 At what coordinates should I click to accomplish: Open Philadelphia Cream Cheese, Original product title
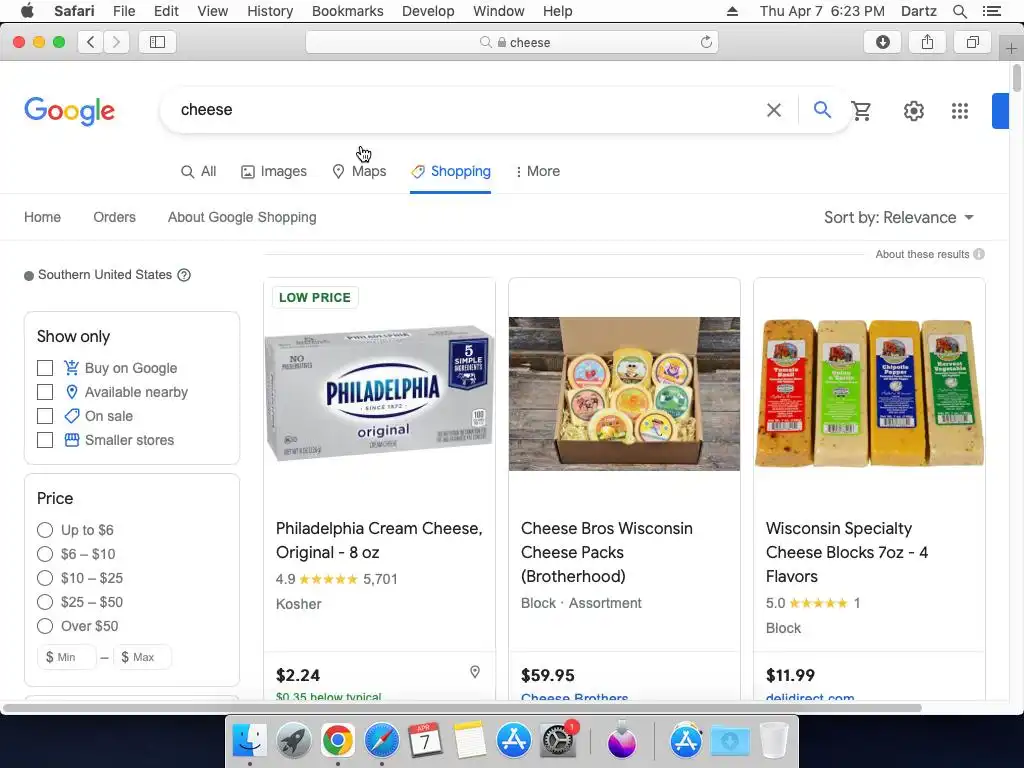coord(379,540)
